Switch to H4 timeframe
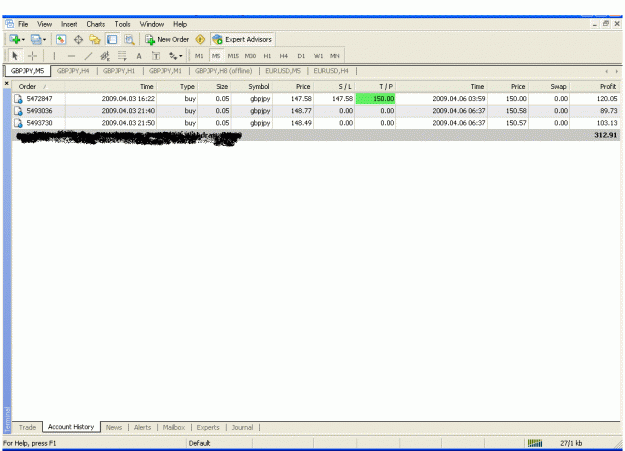625x451 pixels. point(284,56)
